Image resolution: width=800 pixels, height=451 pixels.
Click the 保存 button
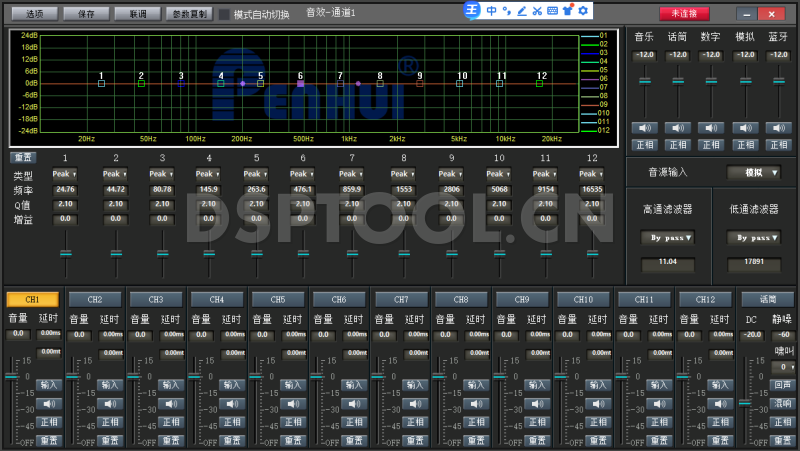click(86, 14)
